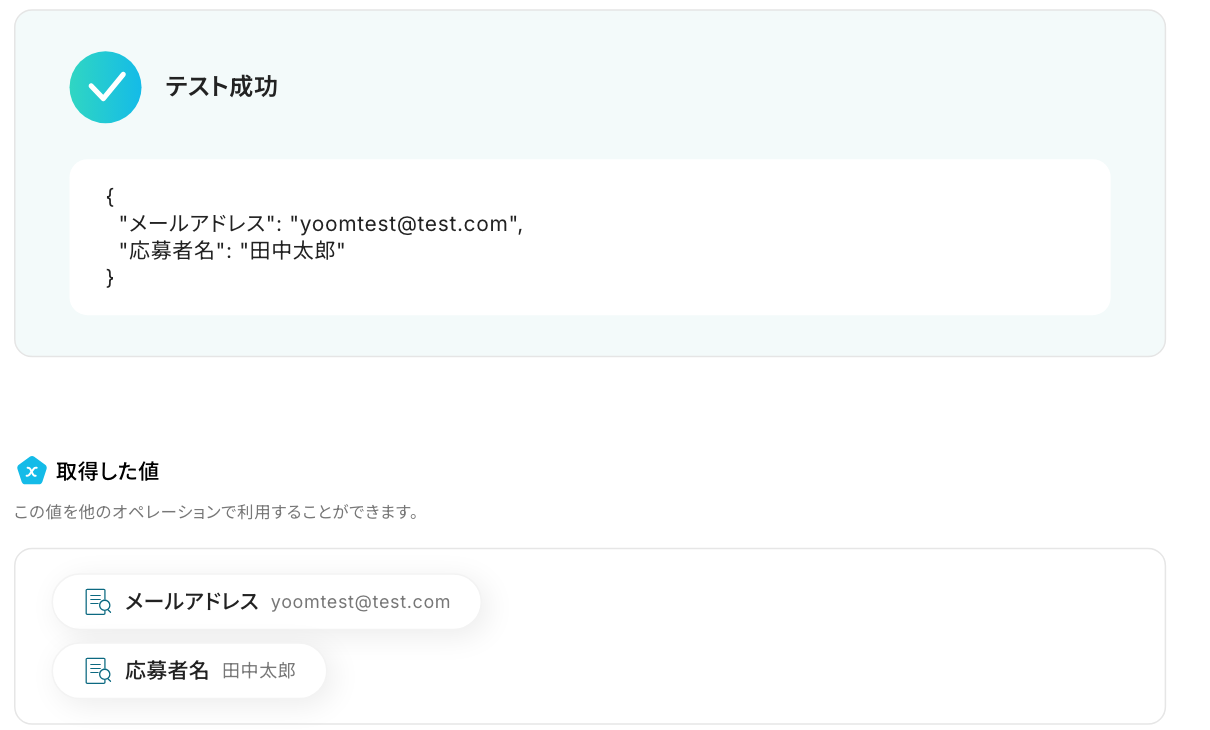
Task: Select the メールアドレス label in the value chip
Action: [x=191, y=602]
